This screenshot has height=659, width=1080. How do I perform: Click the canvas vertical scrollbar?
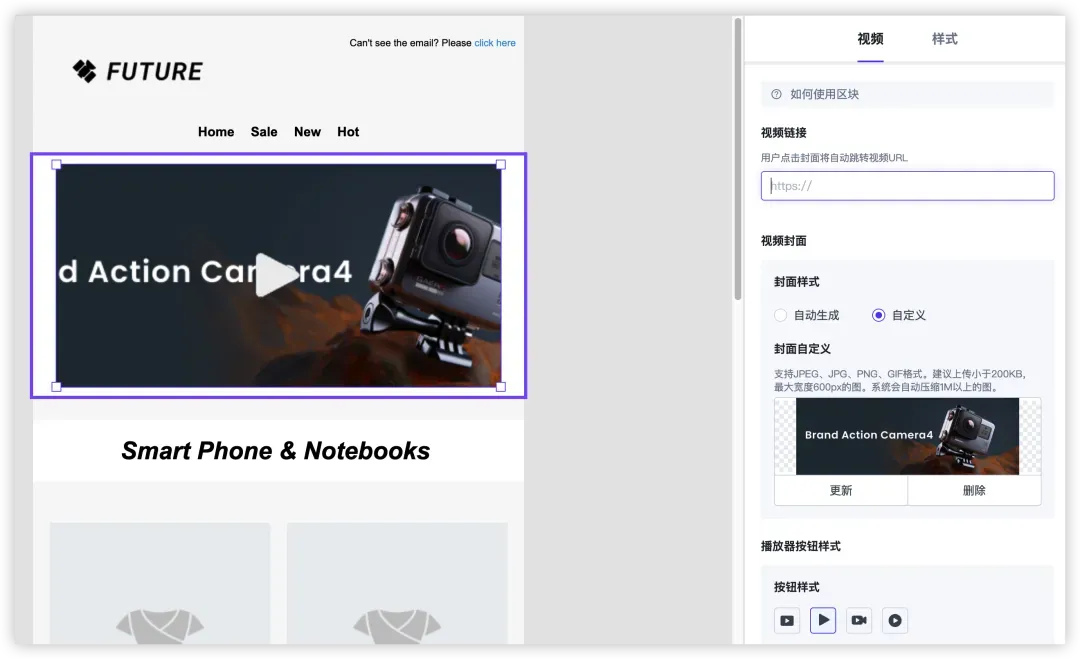point(738,160)
